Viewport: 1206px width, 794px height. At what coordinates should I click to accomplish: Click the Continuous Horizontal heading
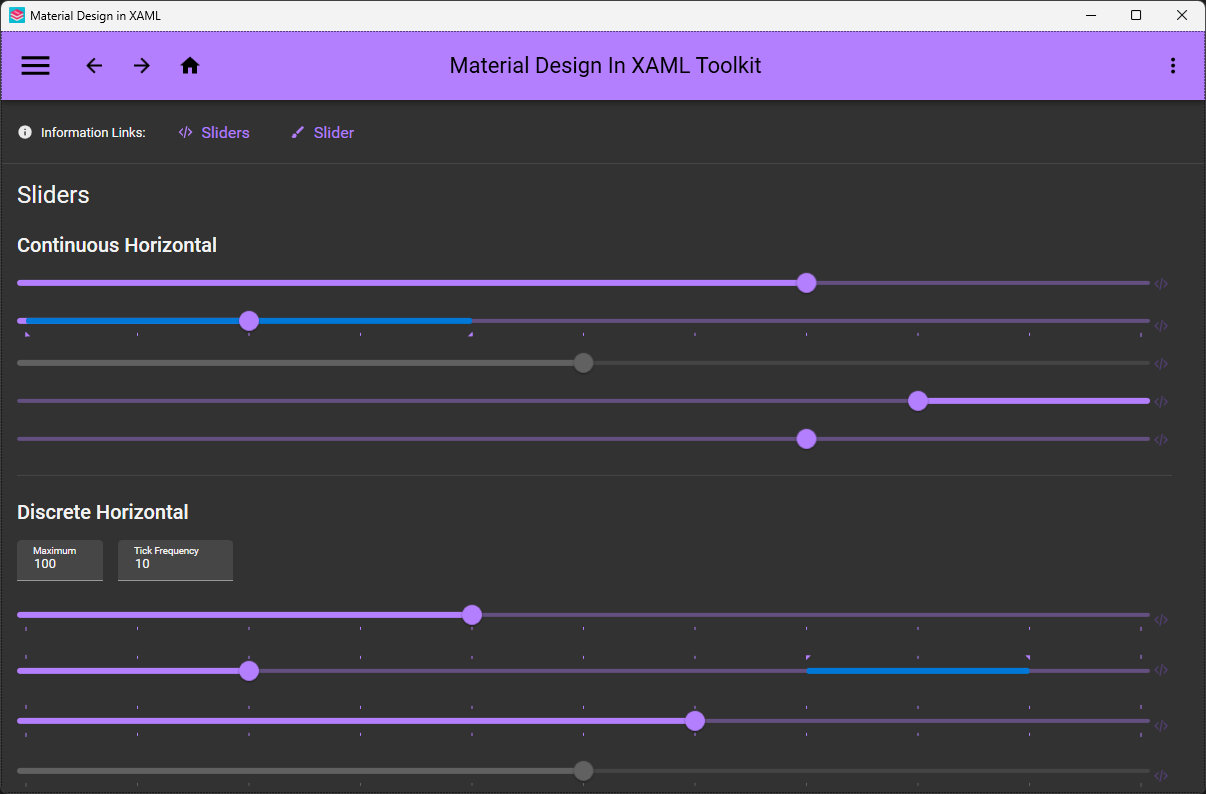(117, 245)
